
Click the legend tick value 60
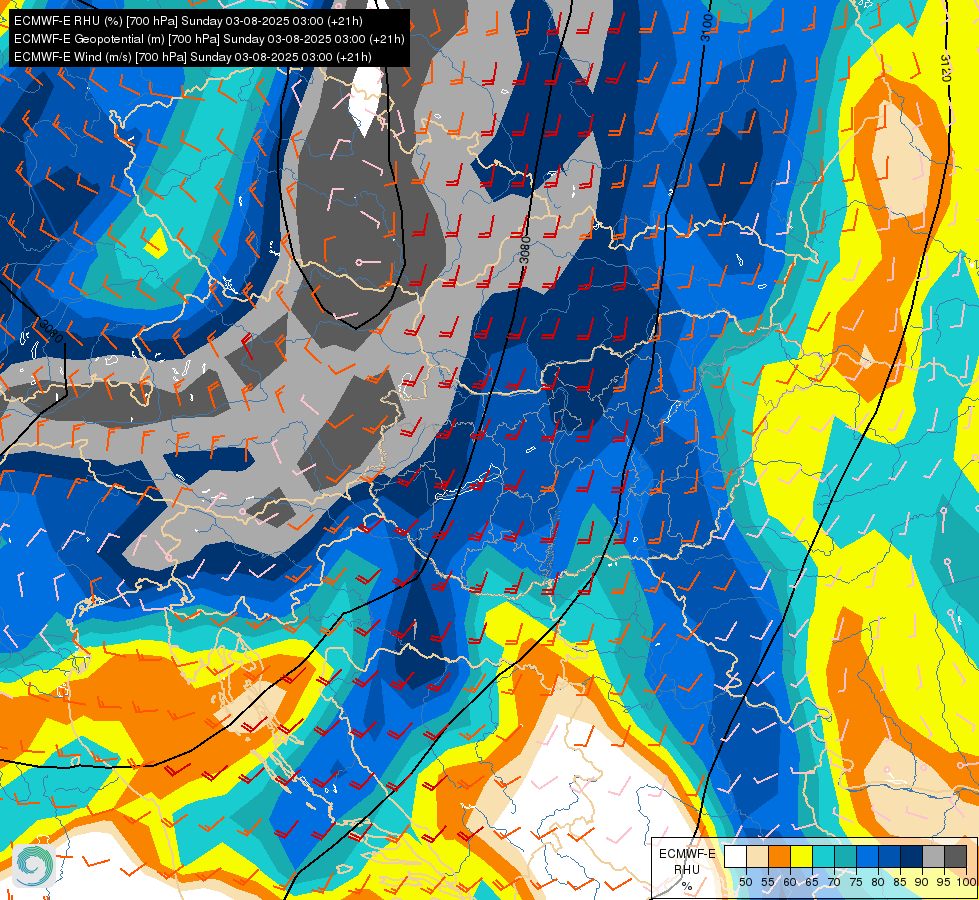[x=790, y=882]
